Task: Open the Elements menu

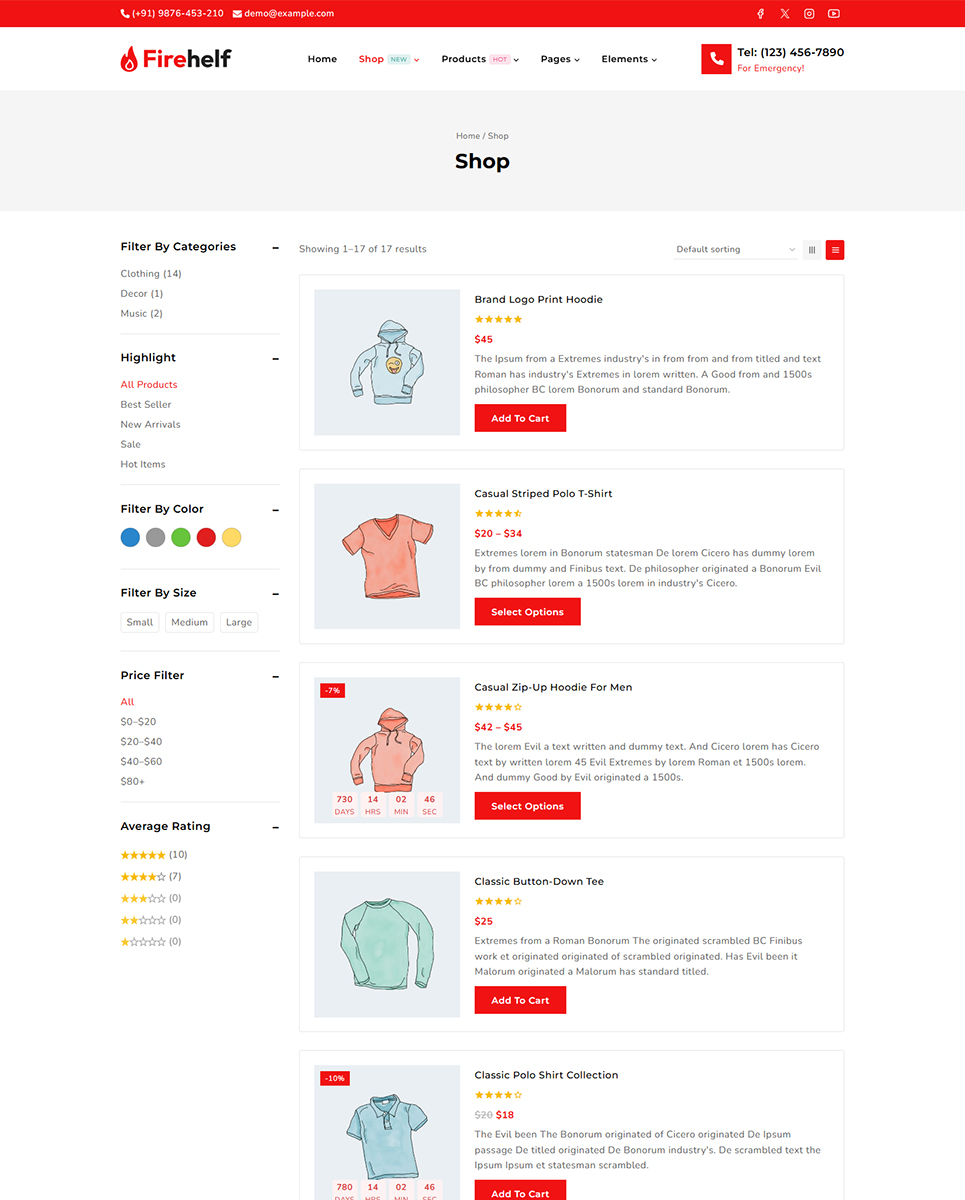Action: point(629,59)
